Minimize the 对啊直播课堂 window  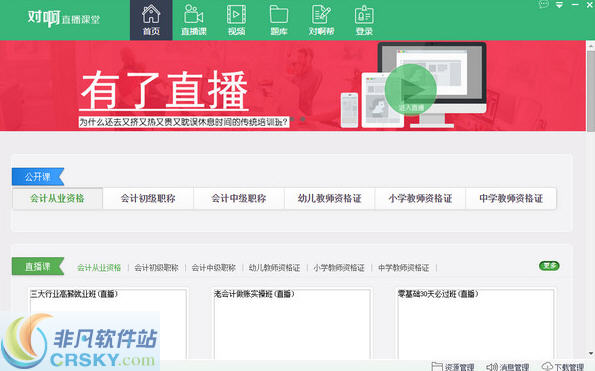click(x=575, y=5)
